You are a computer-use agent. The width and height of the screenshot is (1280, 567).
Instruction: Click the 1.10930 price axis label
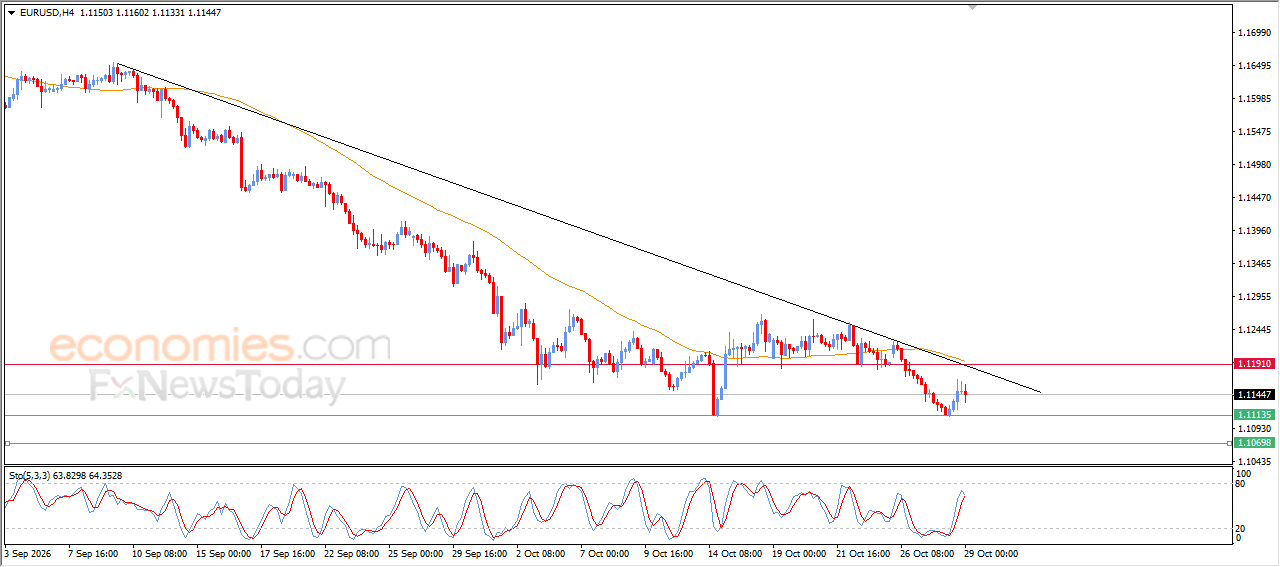click(1253, 429)
